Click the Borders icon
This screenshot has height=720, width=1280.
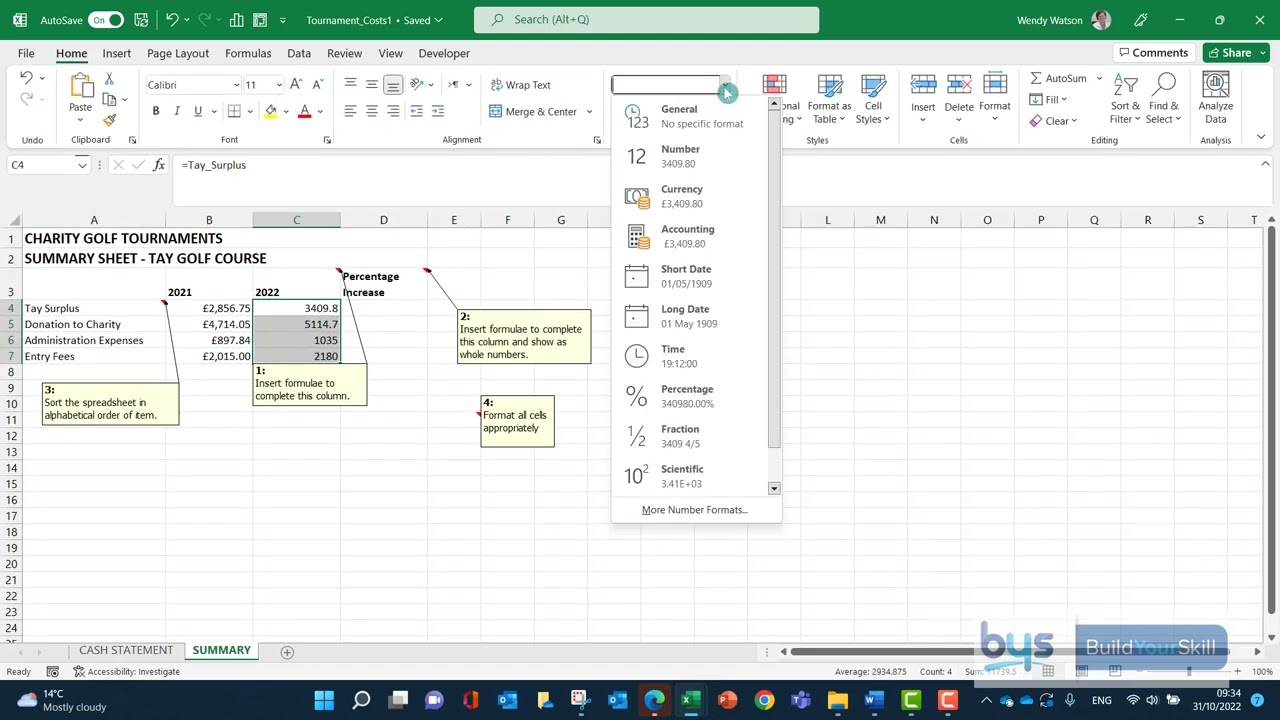[x=234, y=111]
